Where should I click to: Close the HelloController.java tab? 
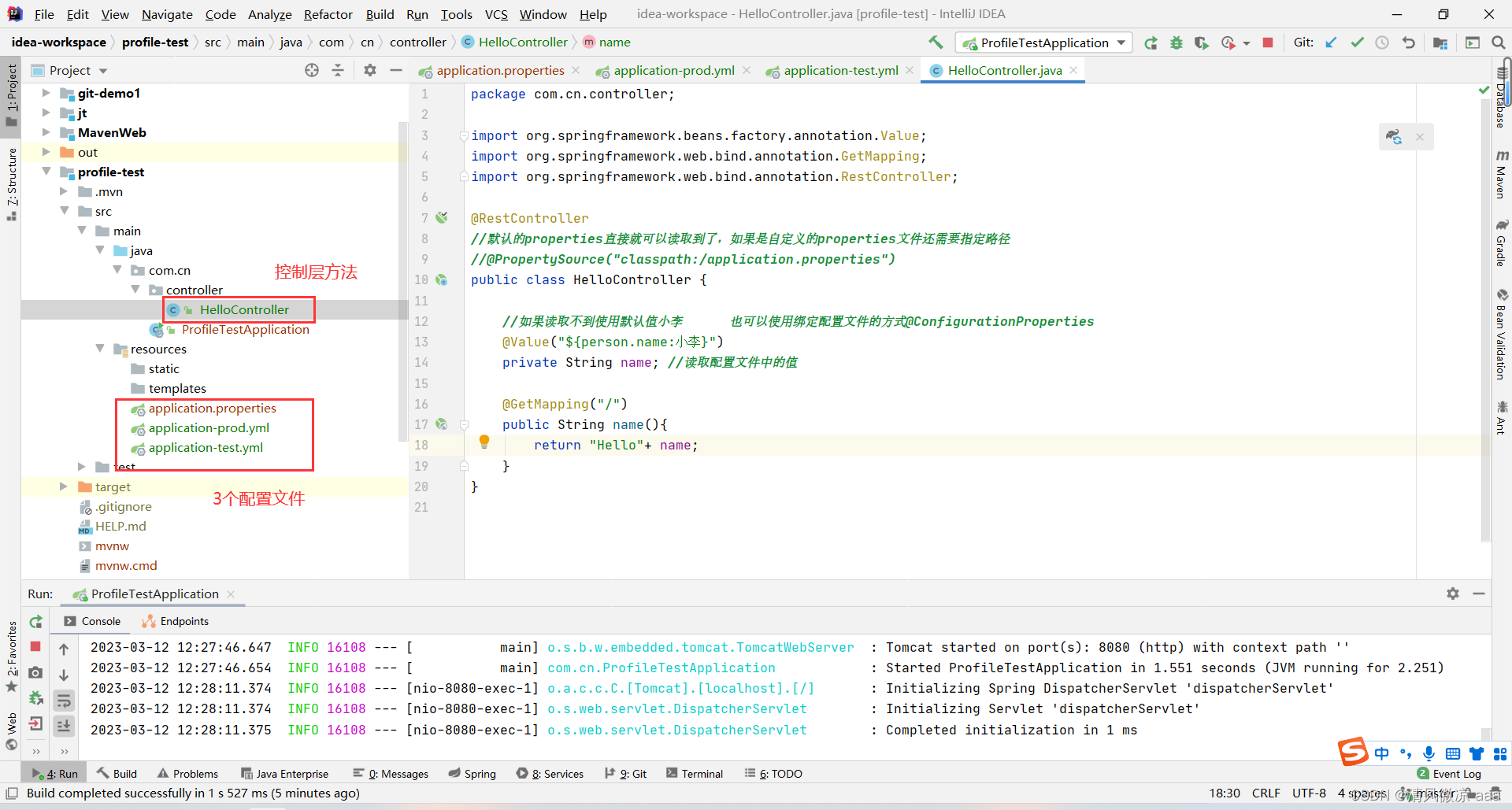pyautogui.click(x=1073, y=70)
